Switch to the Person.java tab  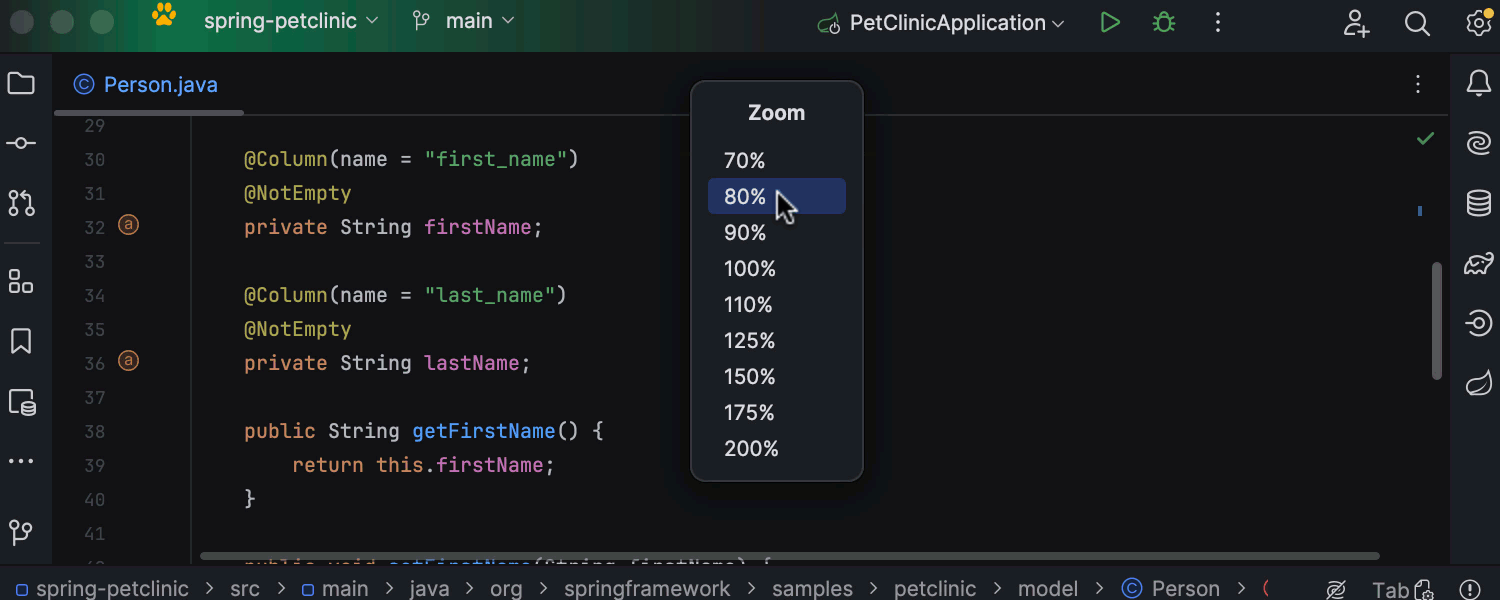[x=148, y=85]
